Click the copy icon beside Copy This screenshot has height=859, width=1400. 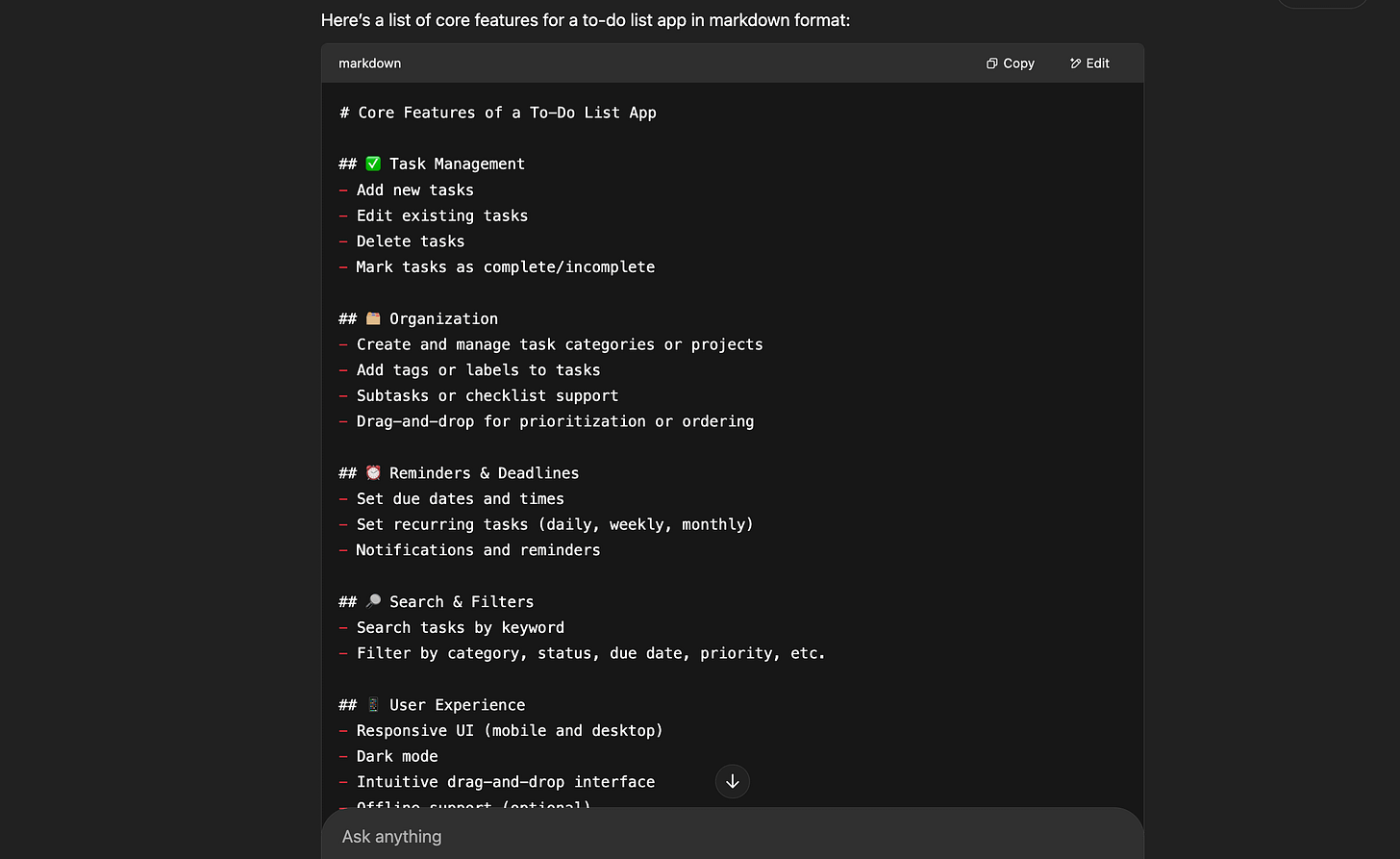[991, 63]
